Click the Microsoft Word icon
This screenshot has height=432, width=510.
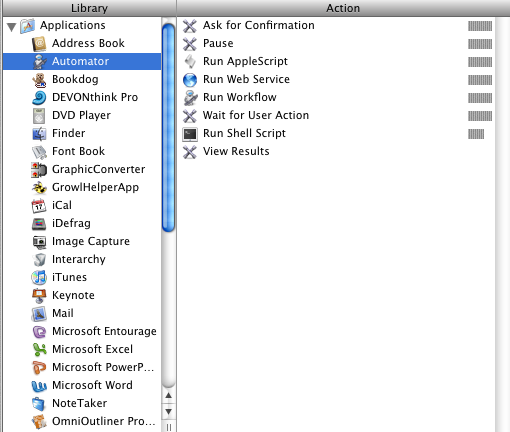(39, 386)
